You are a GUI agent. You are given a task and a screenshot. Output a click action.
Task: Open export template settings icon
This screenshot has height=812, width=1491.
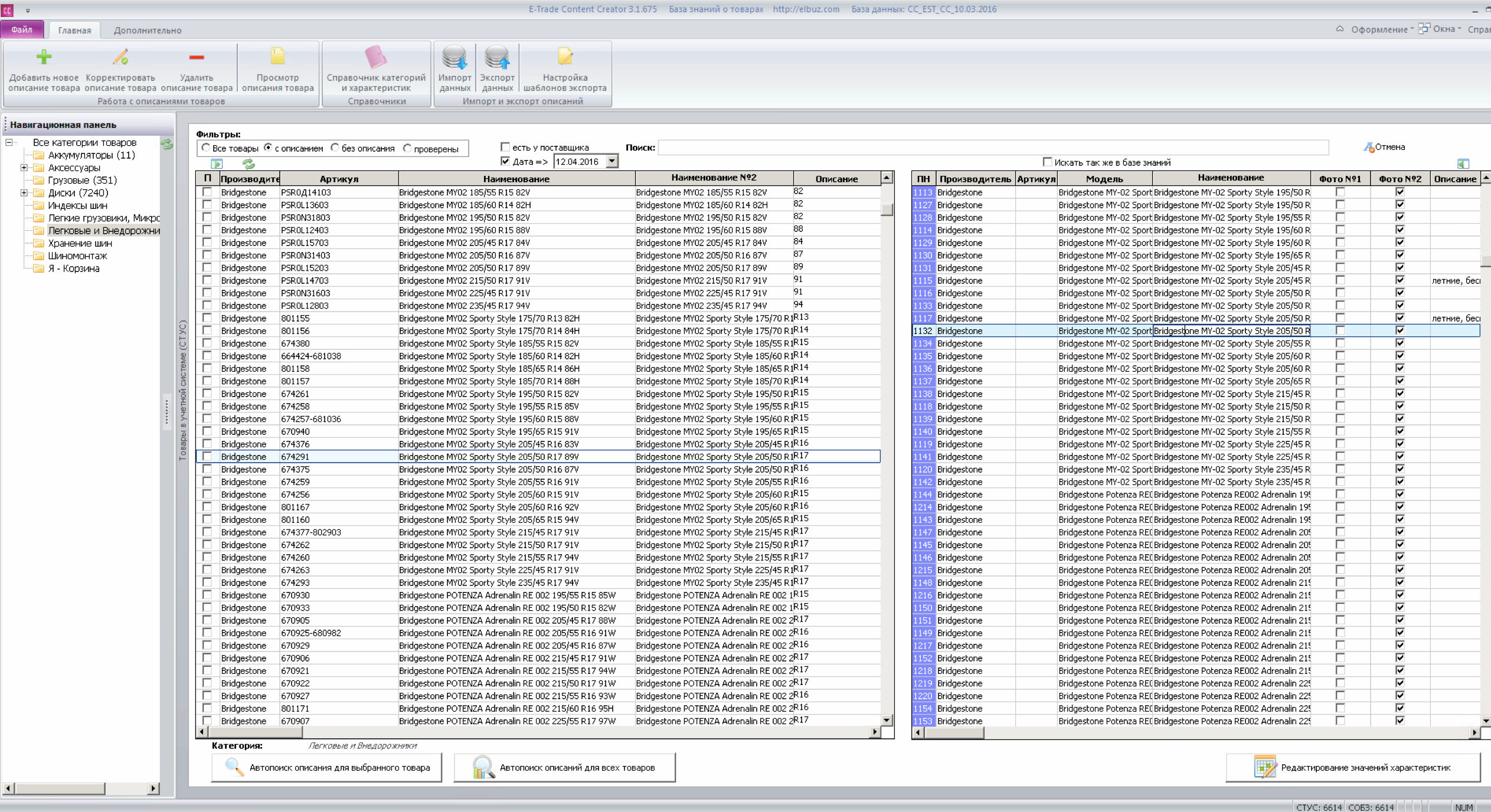pyautogui.click(x=565, y=56)
